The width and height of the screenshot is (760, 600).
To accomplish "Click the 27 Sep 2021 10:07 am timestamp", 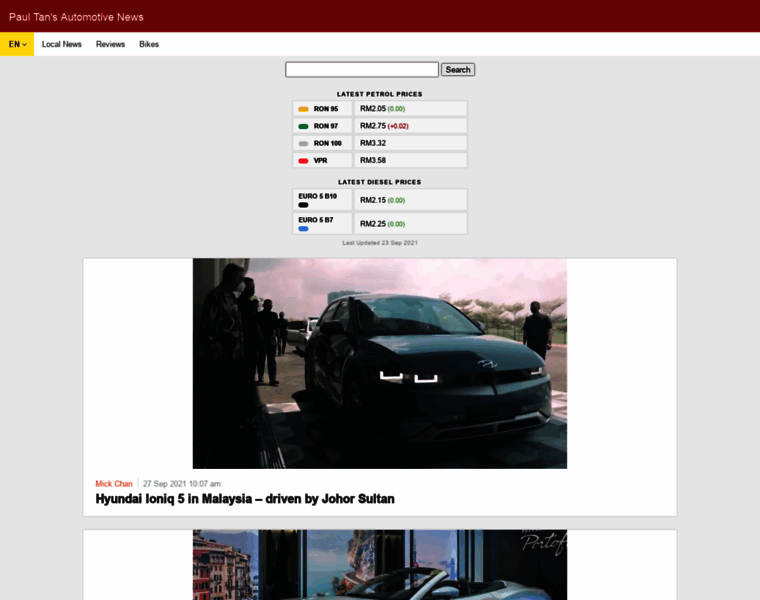I will 182,484.
